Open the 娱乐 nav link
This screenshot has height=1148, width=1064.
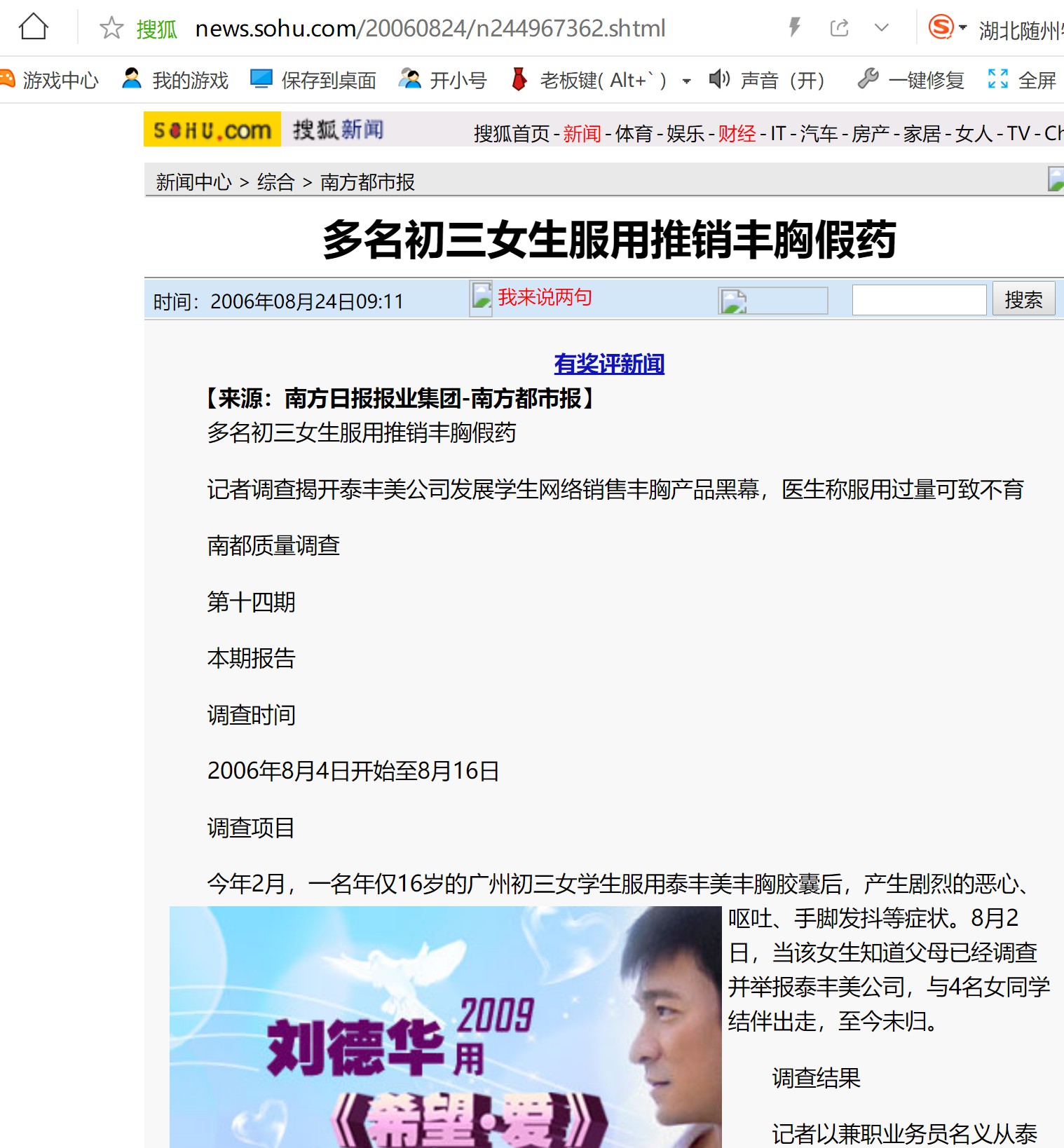click(686, 133)
